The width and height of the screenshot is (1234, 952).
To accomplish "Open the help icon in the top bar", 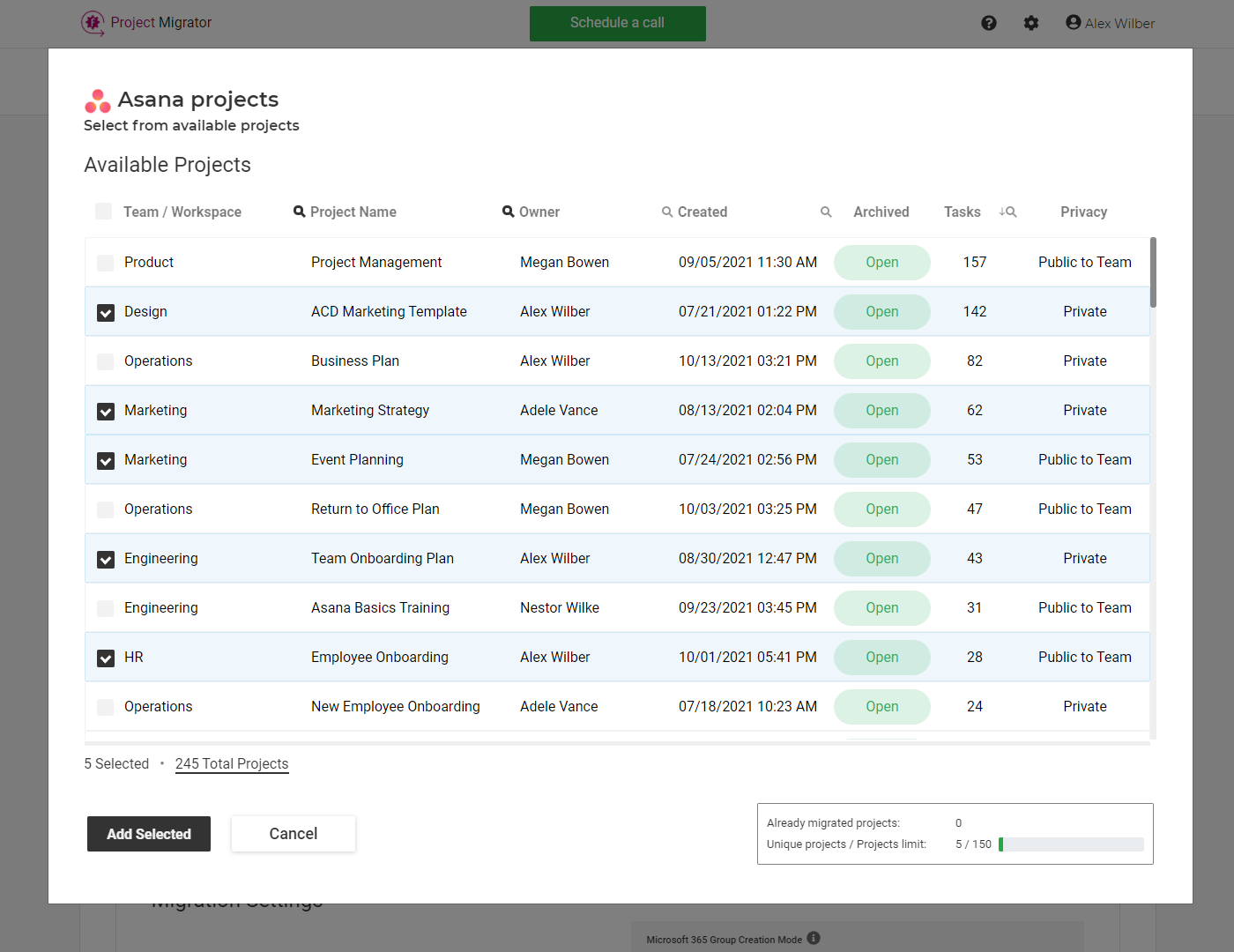I will [989, 23].
